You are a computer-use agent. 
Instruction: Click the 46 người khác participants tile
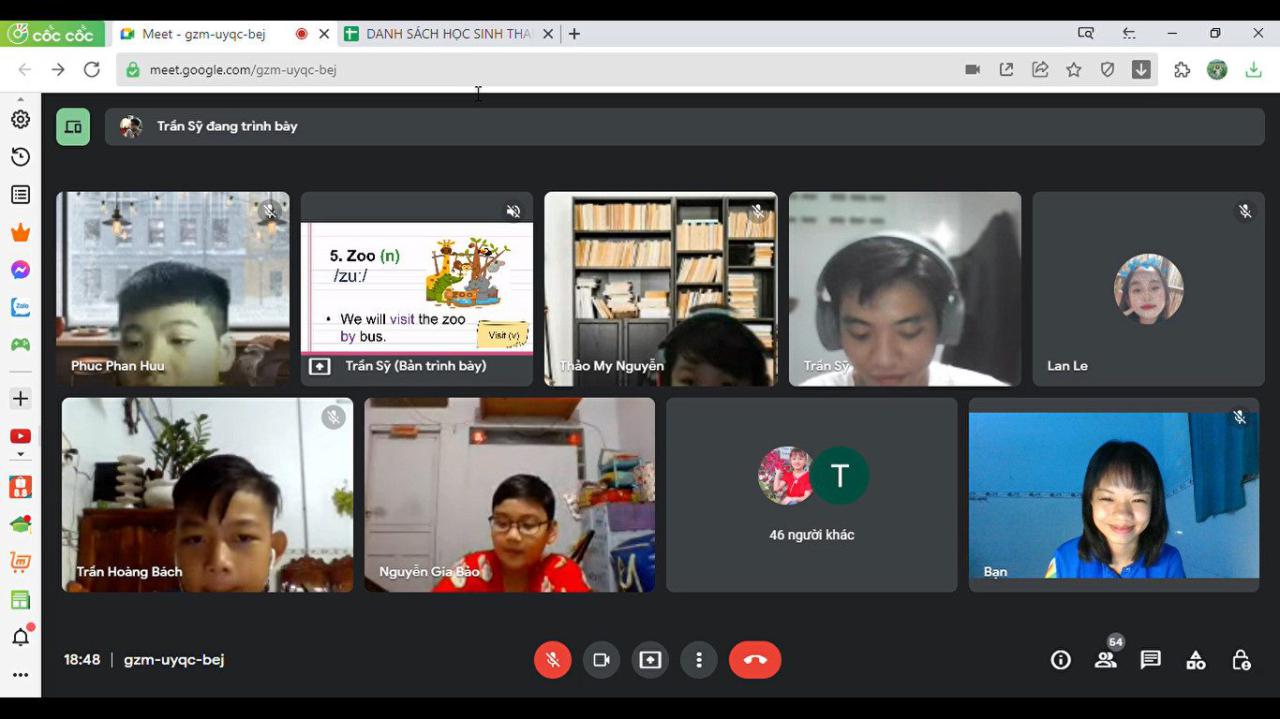[811, 495]
